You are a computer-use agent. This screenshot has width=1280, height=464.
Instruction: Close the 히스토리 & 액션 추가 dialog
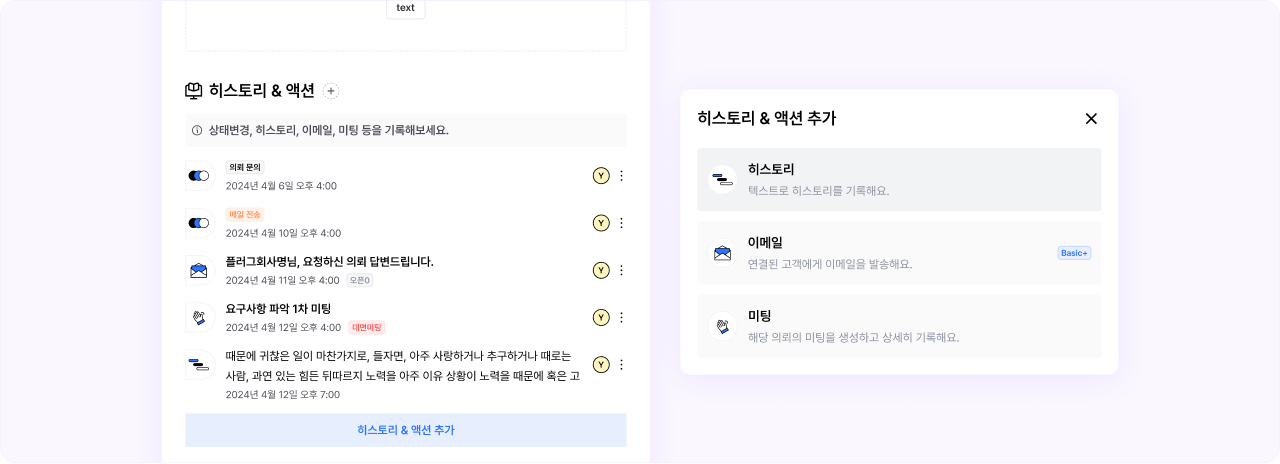tap(1091, 119)
